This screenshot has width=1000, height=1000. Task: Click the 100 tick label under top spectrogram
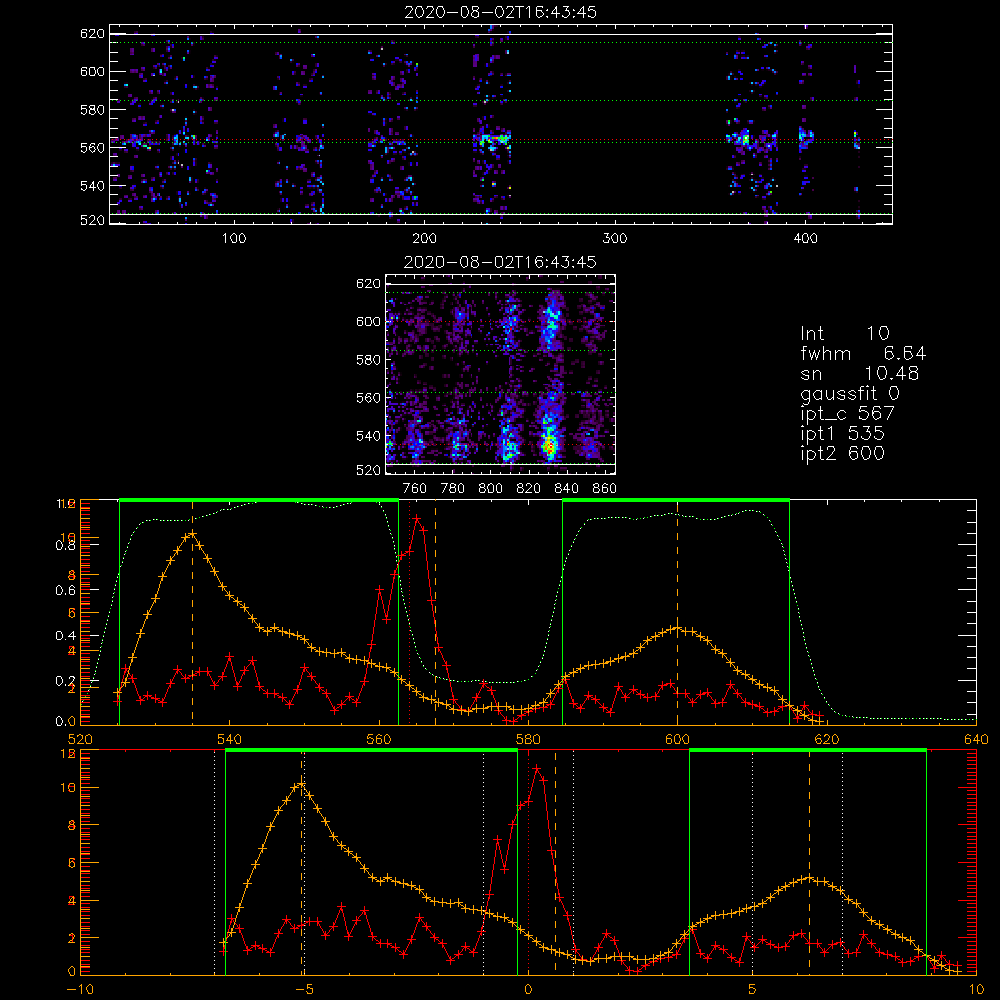pyautogui.click(x=234, y=239)
